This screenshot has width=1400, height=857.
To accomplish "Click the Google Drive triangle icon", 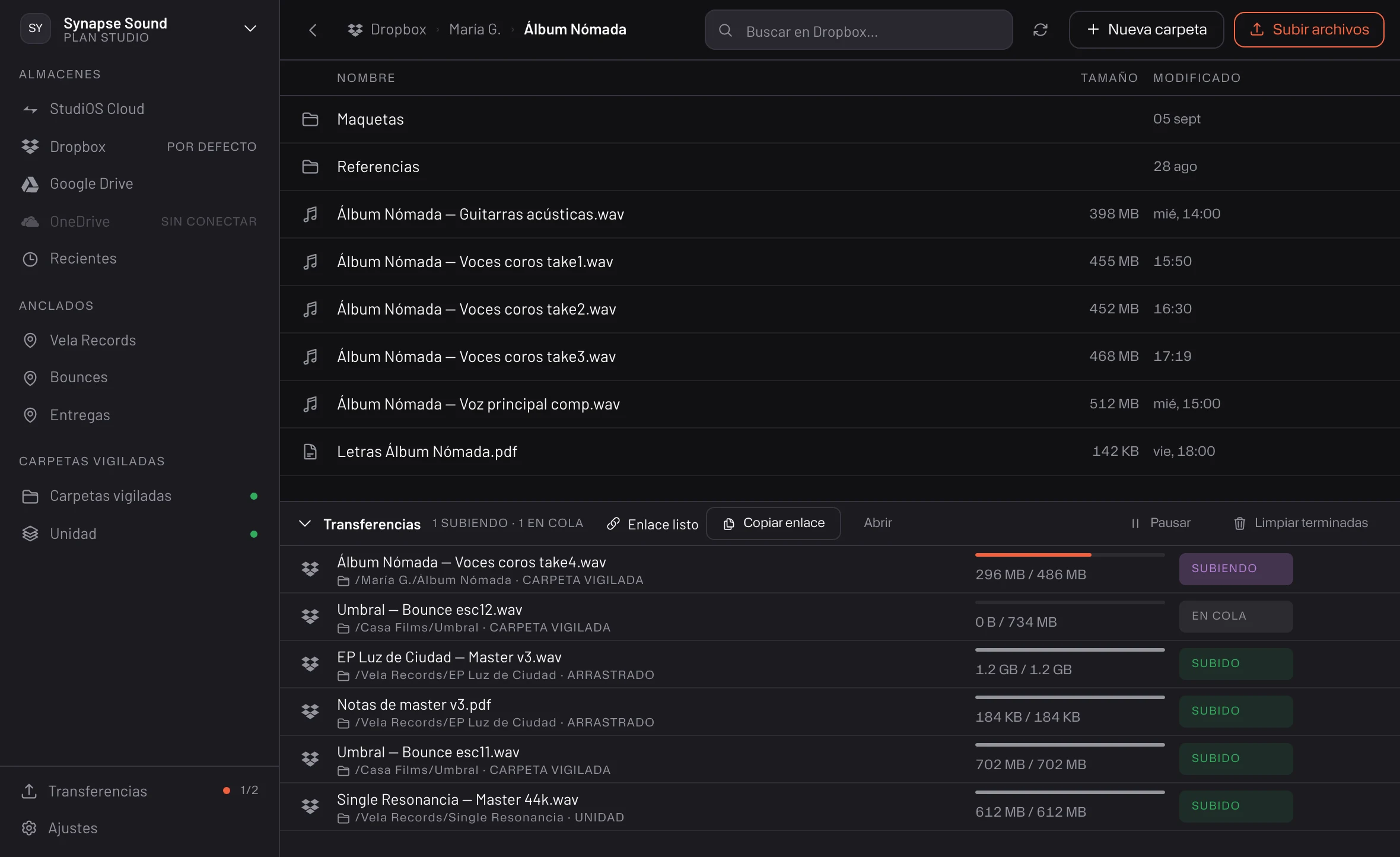I will [x=30, y=185].
